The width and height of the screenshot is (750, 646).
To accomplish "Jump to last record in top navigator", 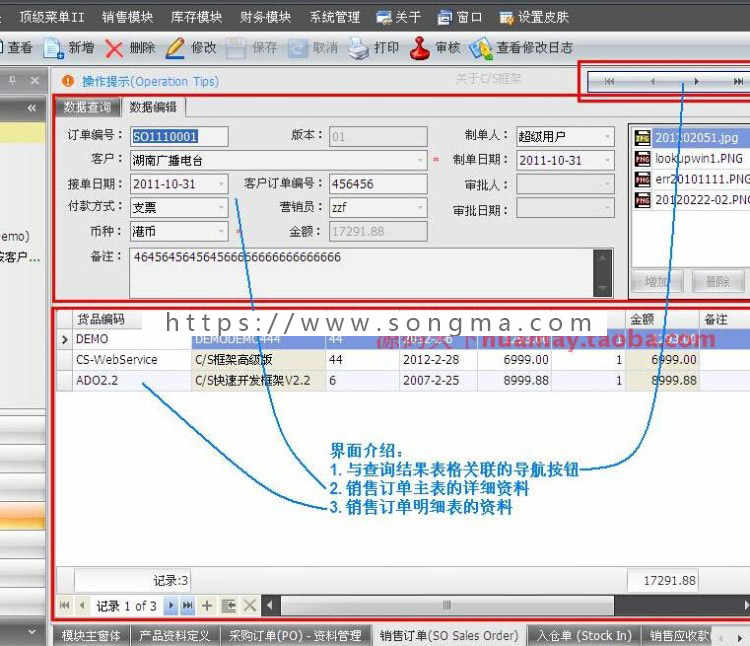I will pos(738,81).
